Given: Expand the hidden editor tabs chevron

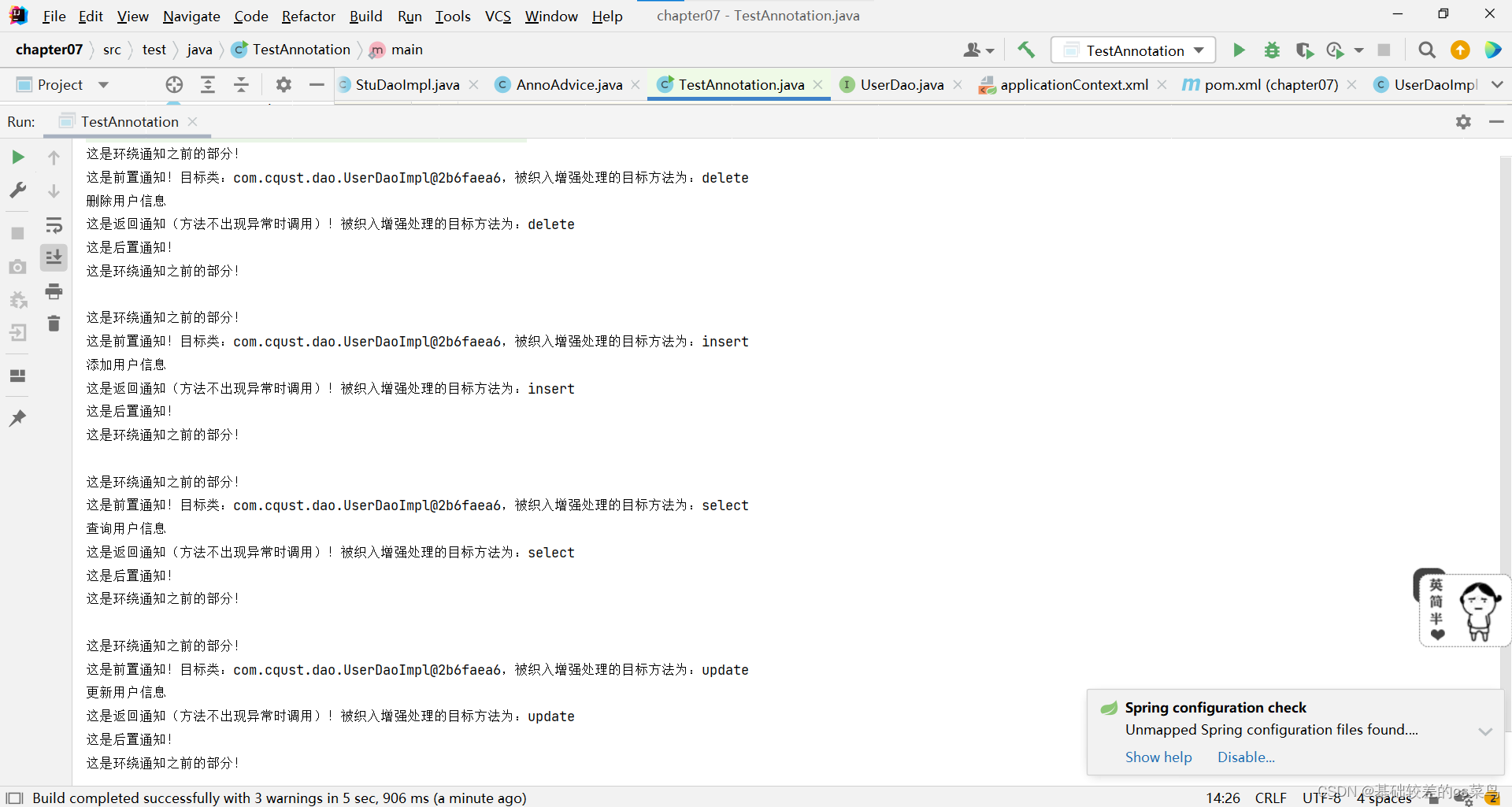Looking at the screenshot, I should [1499, 84].
